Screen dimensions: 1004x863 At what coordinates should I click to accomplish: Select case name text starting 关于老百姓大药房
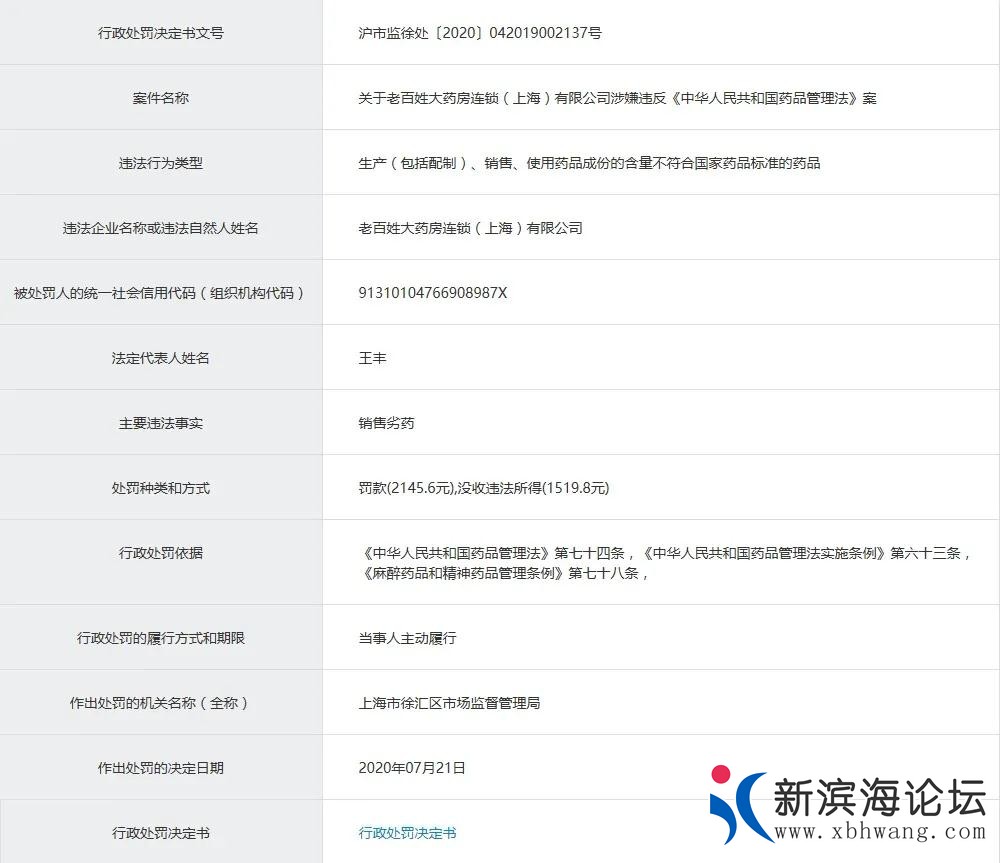[x=617, y=98]
